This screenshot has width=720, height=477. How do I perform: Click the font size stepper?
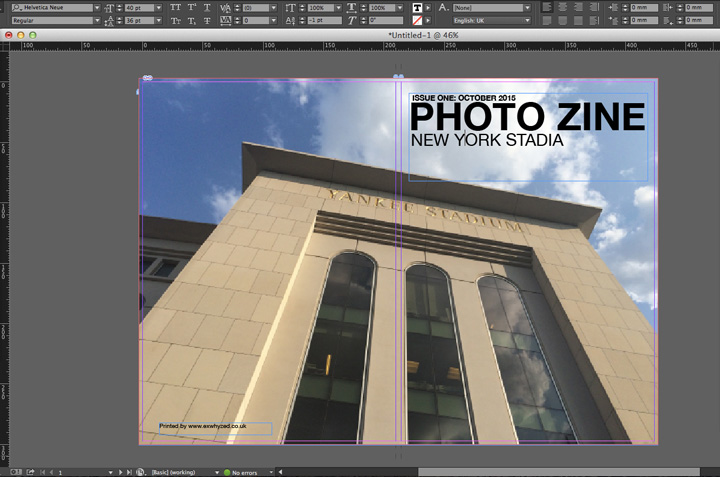[x=119, y=8]
